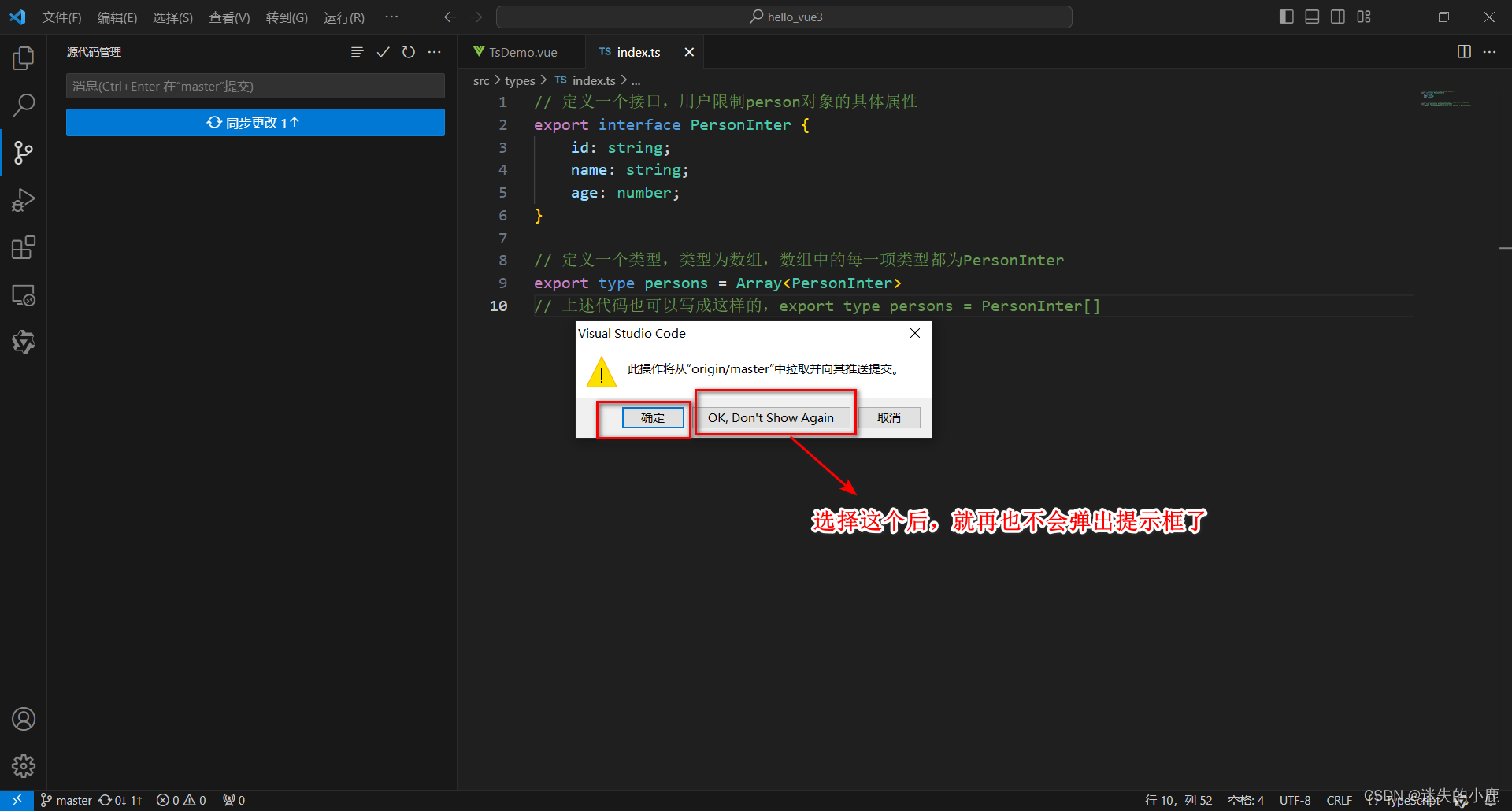Click the 同步更改 sync changes button
Image resolution: width=1512 pixels, height=811 pixels.
point(255,122)
